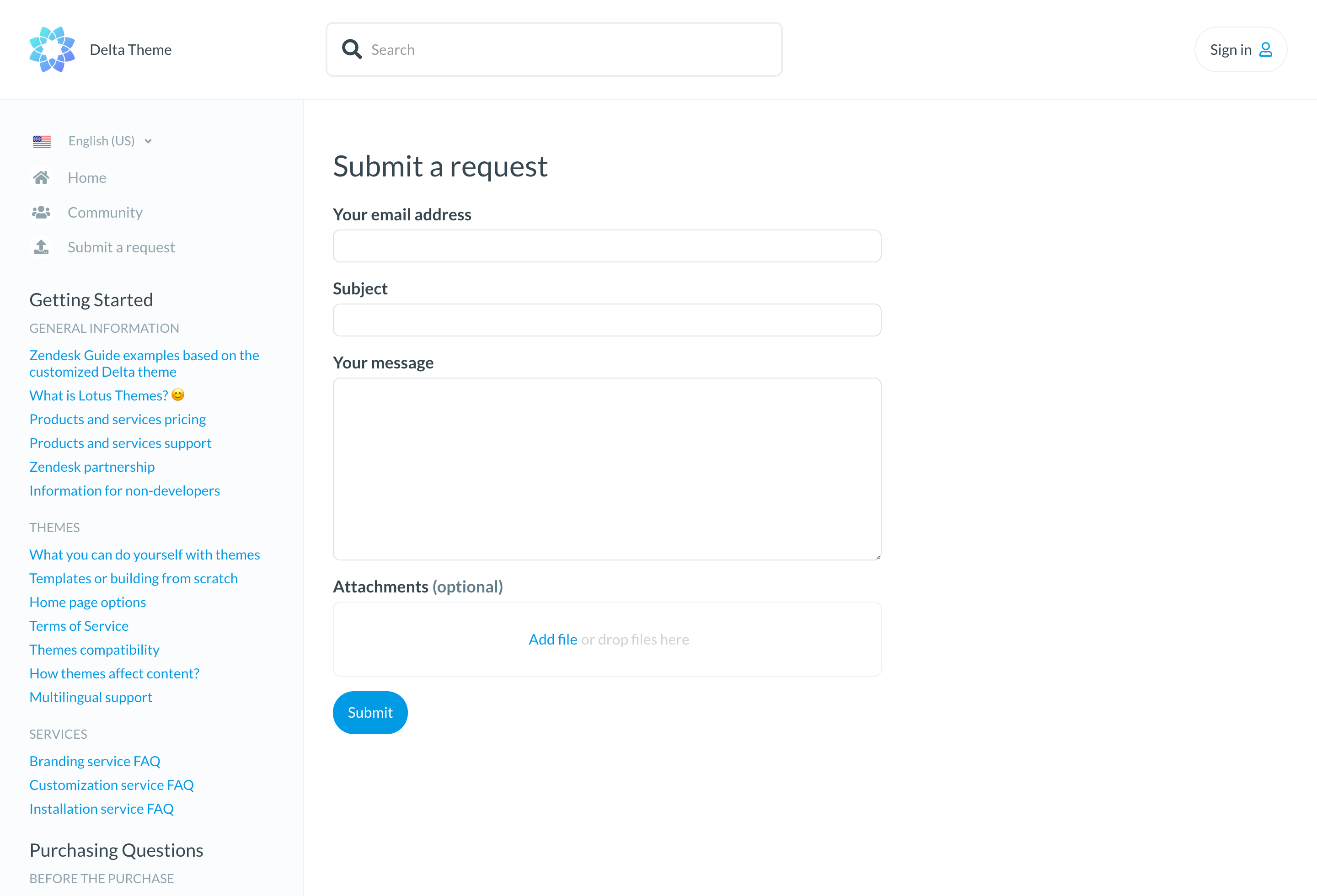Click the smiley emoji after Lotus Themes
Image resolution: width=1317 pixels, height=896 pixels.
pos(178,395)
